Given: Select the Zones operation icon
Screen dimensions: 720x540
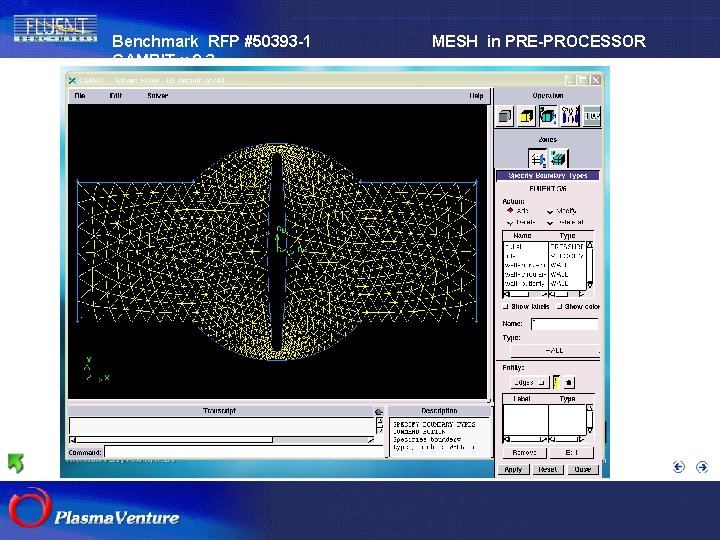Looking at the screenshot, I should click(x=549, y=116).
